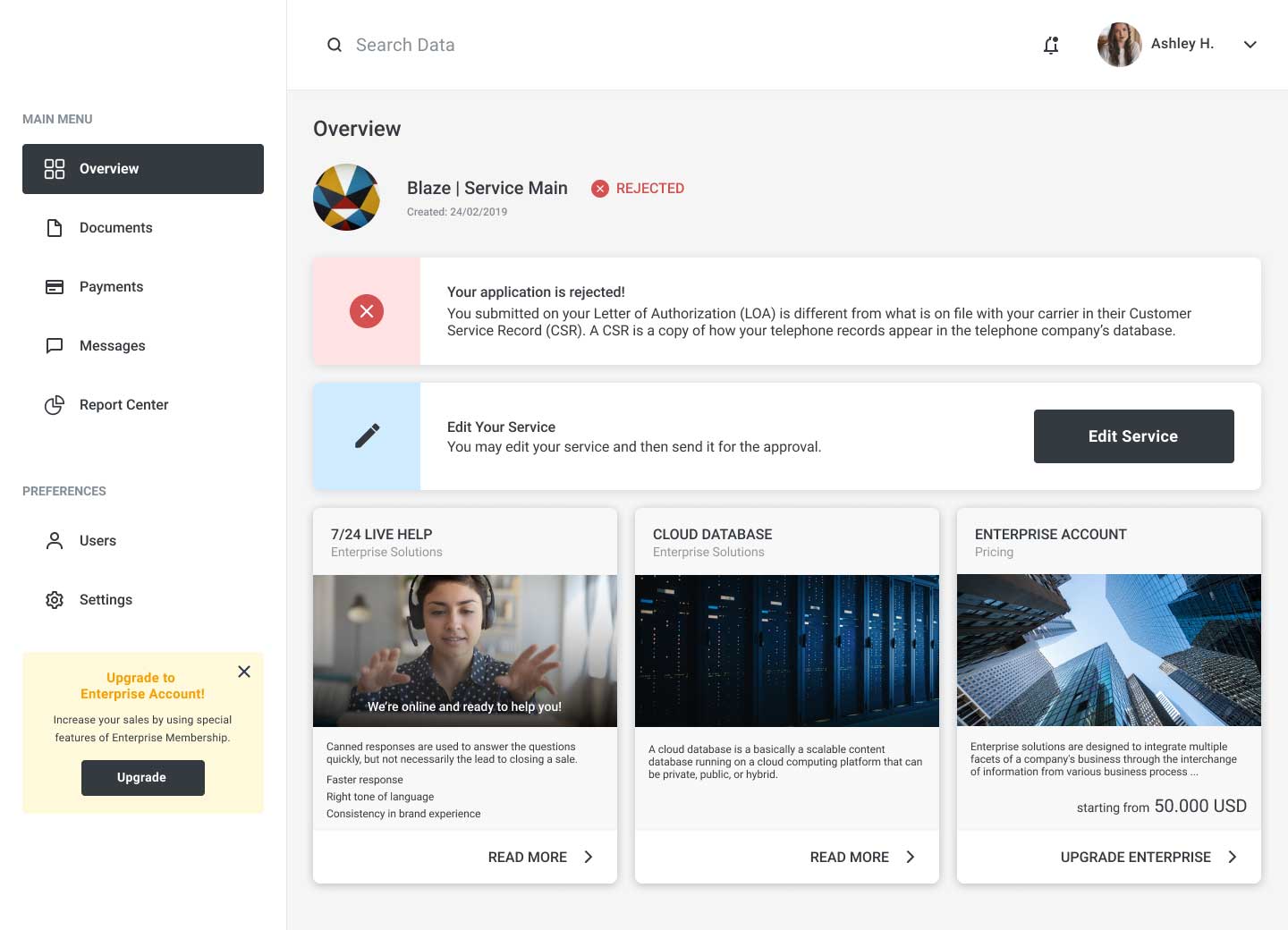Click READ MORE on 7/24 Live Help card
Screen dimensions: 1288x930
pyautogui.click(x=528, y=857)
